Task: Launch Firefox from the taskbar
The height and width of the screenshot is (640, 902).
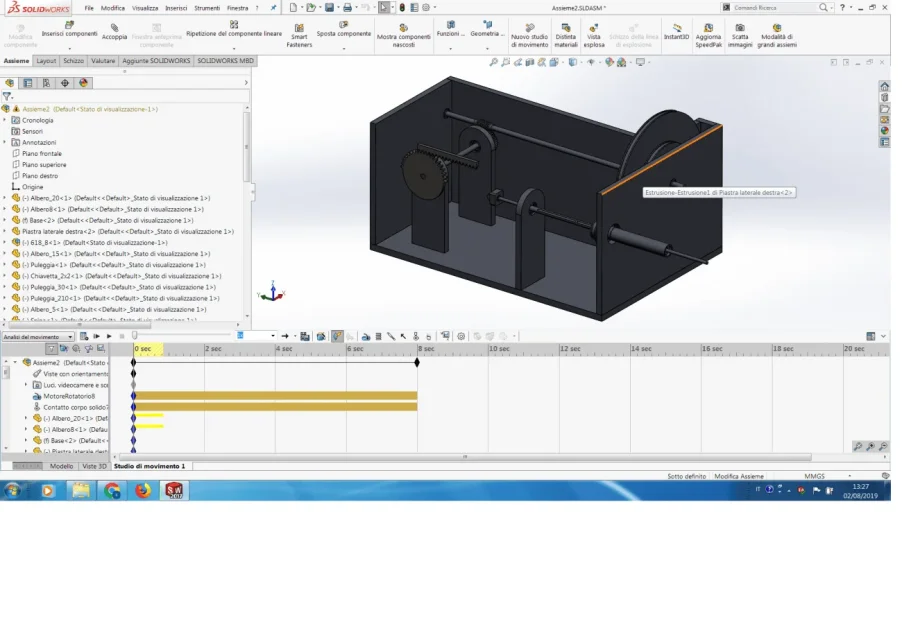Action: [143, 490]
